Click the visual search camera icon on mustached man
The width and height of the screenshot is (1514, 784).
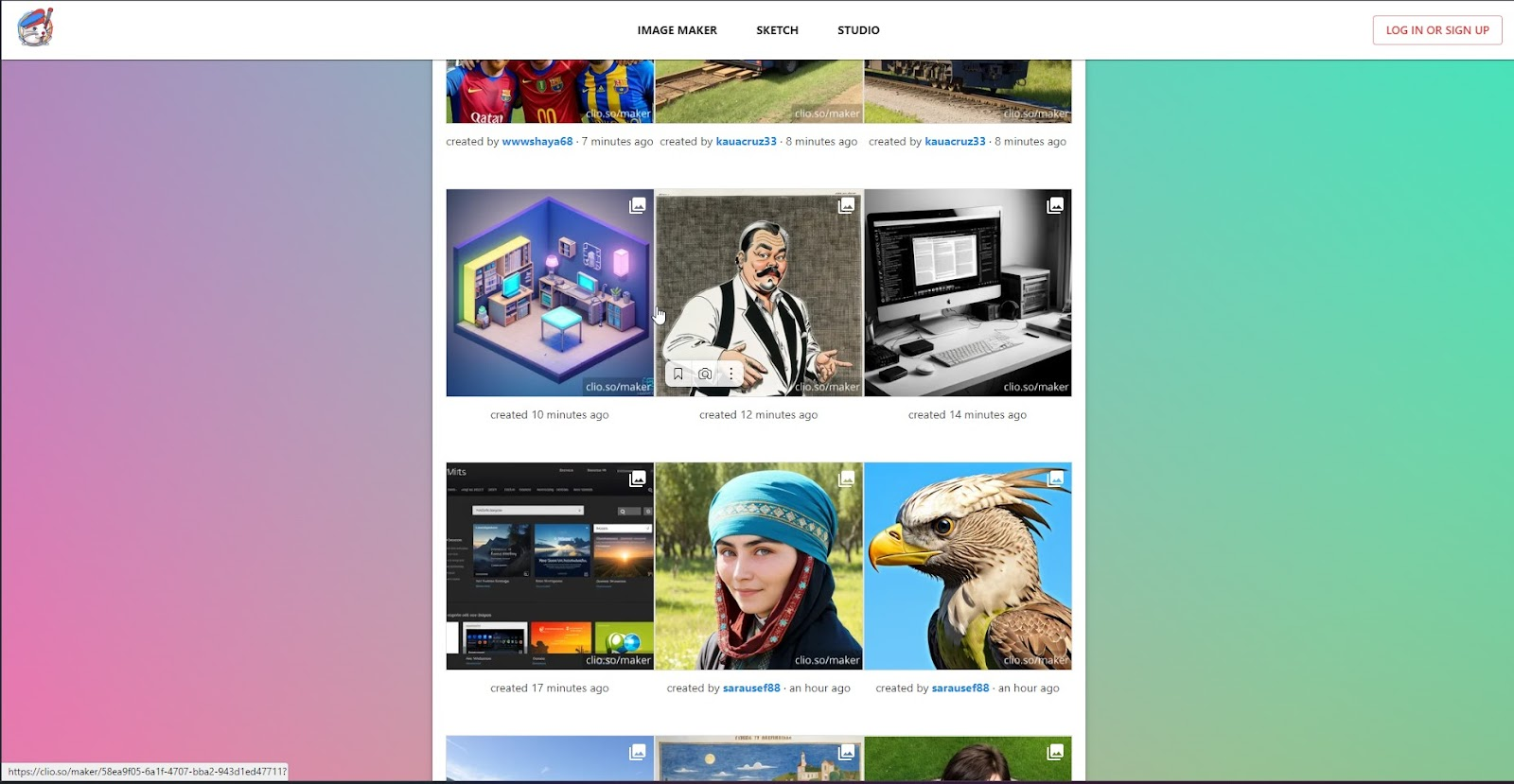tap(705, 375)
